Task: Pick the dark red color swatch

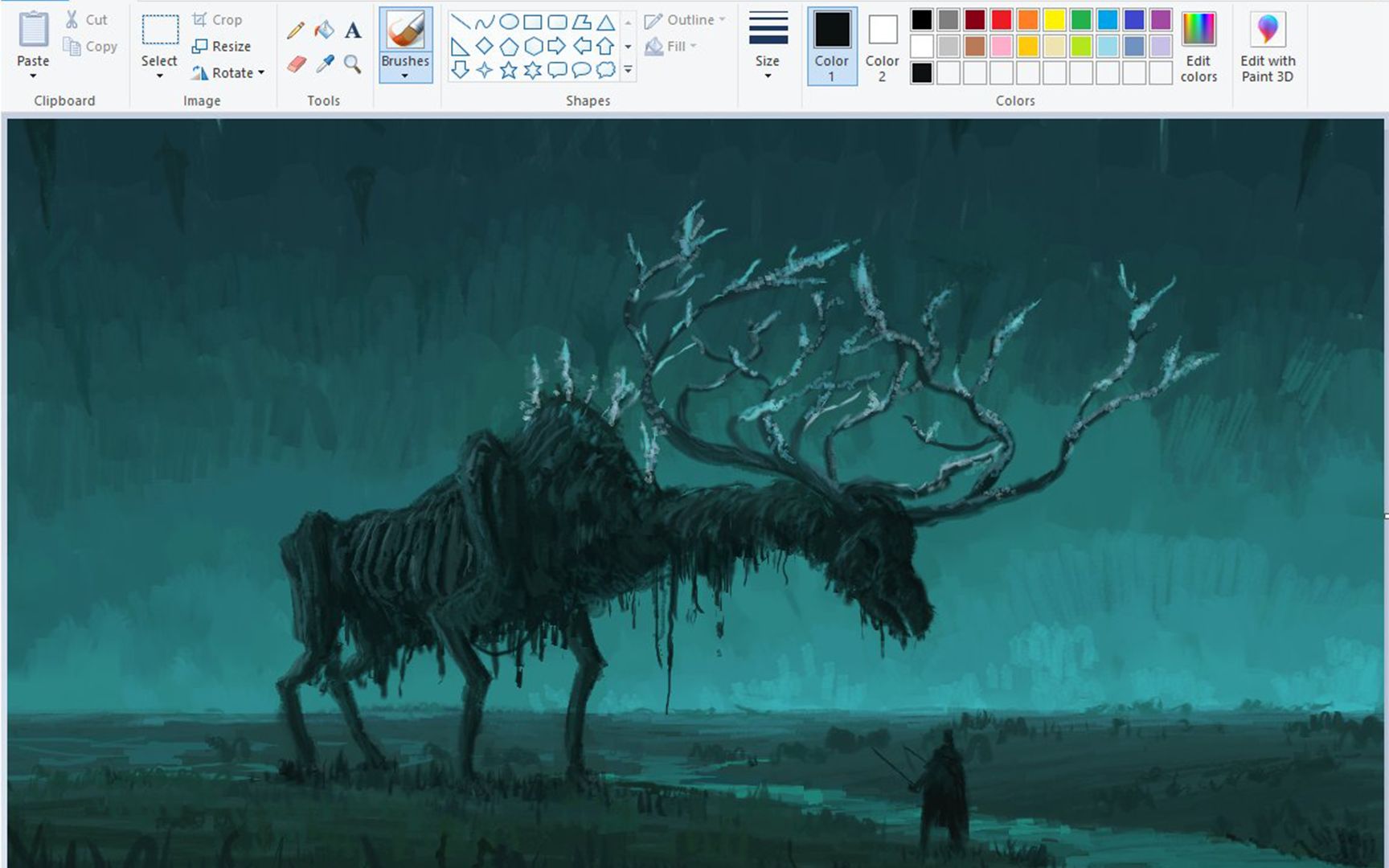Action: coord(975,19)
